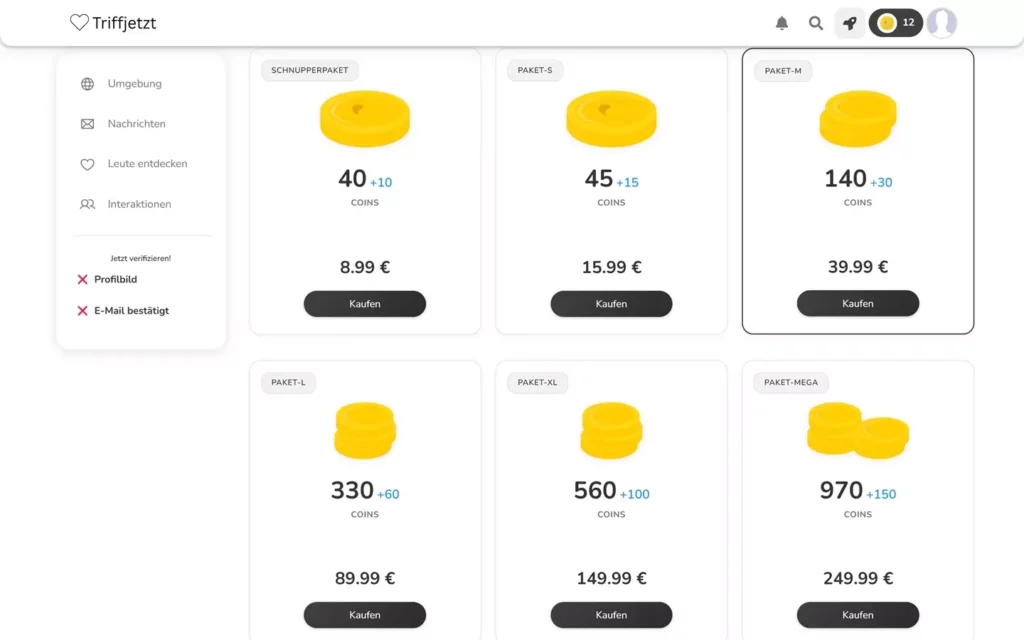Hit Kaufen on Paket-Mega
Image resolution: width=1024 pixels, height=640 pixels.
[x=858, y=615]
